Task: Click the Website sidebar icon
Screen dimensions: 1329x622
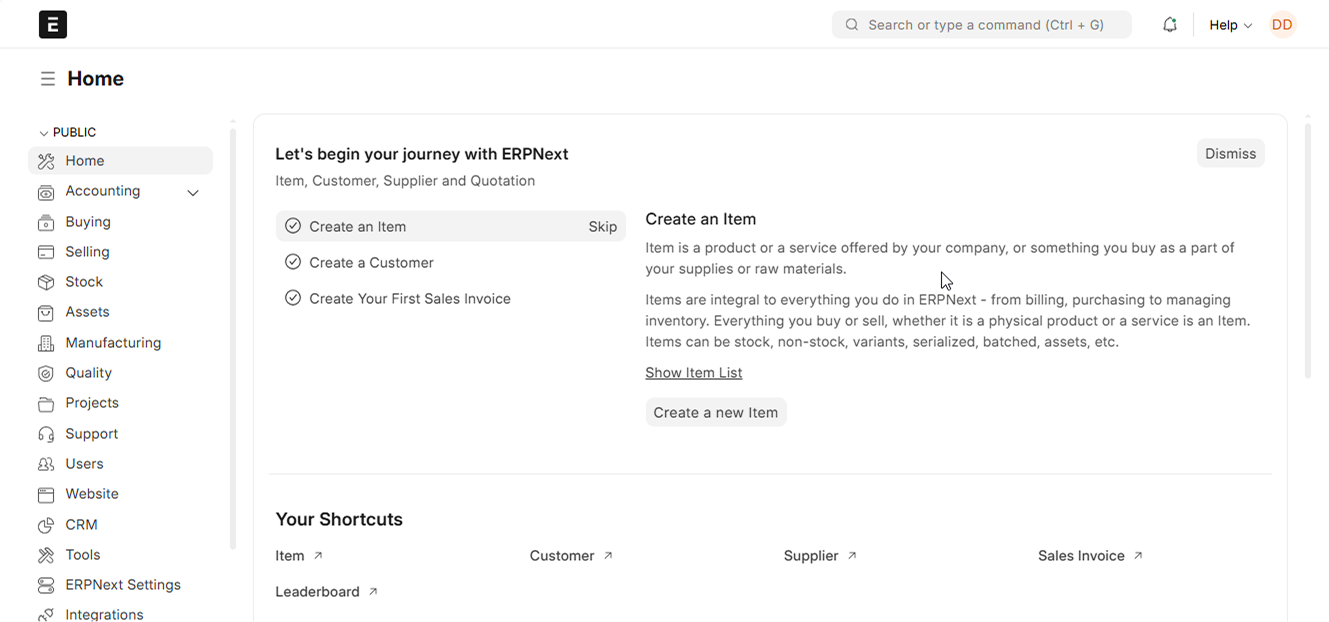Action: pos(46,495)
